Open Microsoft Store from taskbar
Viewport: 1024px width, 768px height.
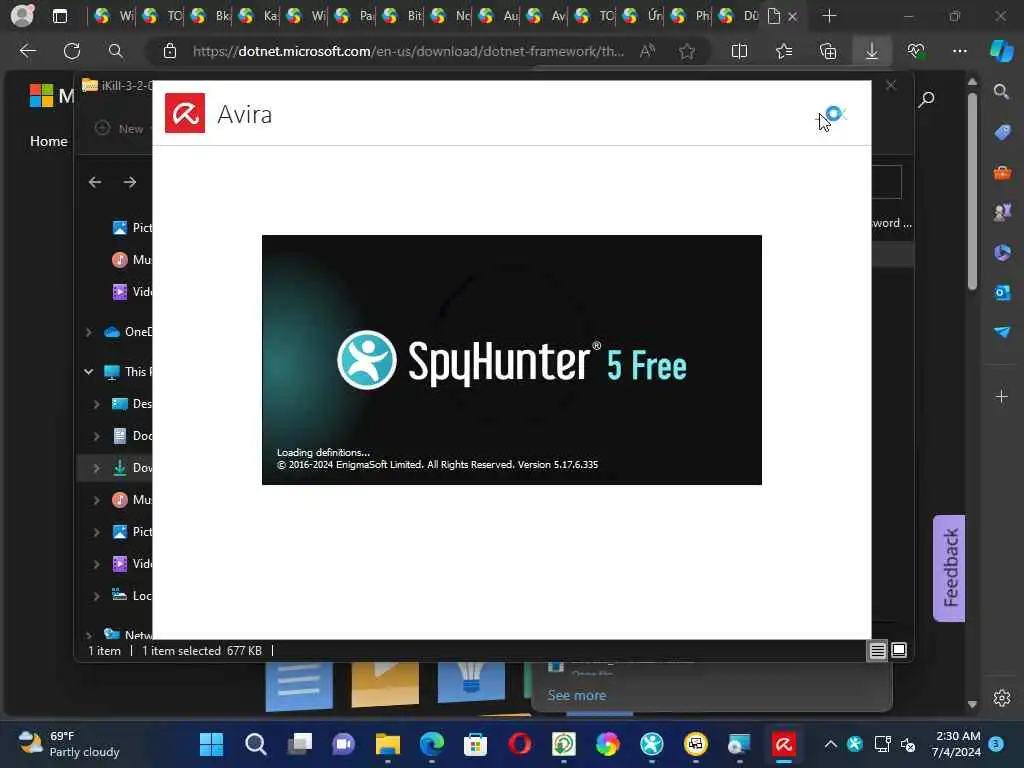click(x=475, y=744)
